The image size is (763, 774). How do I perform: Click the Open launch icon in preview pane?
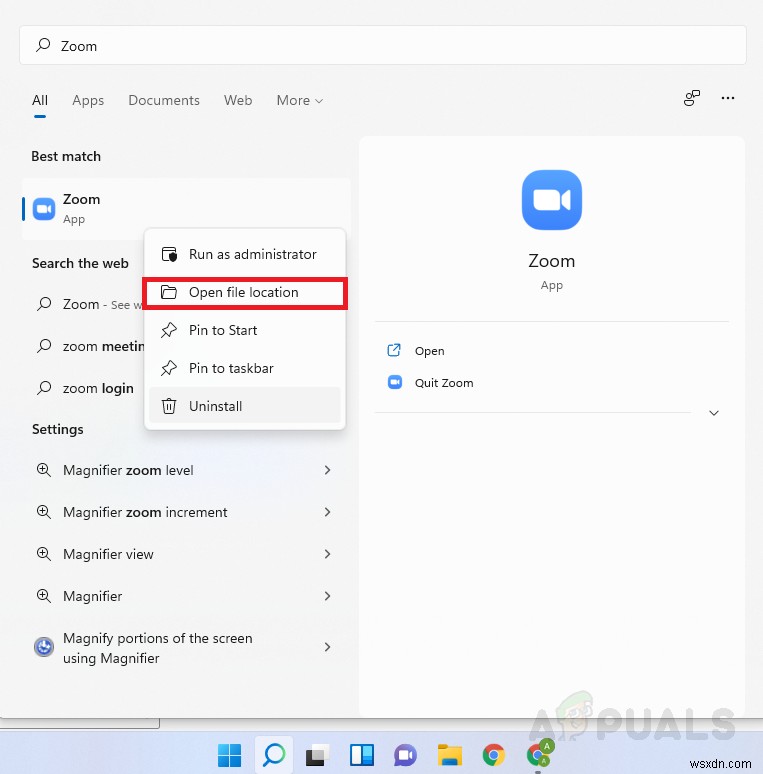coord(394,350)
